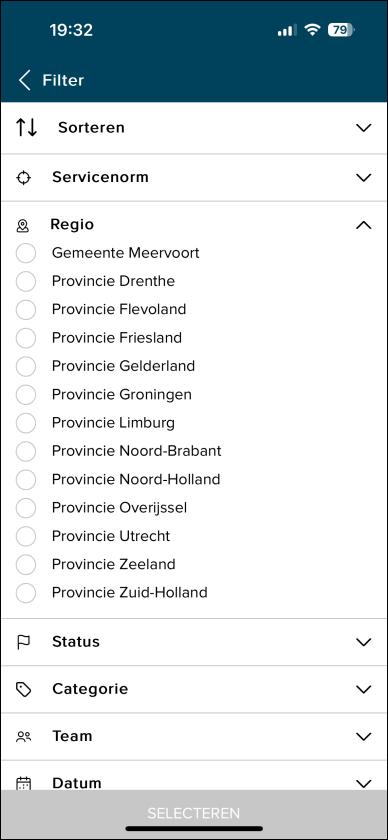Click the map pin icon beside Regio
388x840 pixels.
pos(23,226)
